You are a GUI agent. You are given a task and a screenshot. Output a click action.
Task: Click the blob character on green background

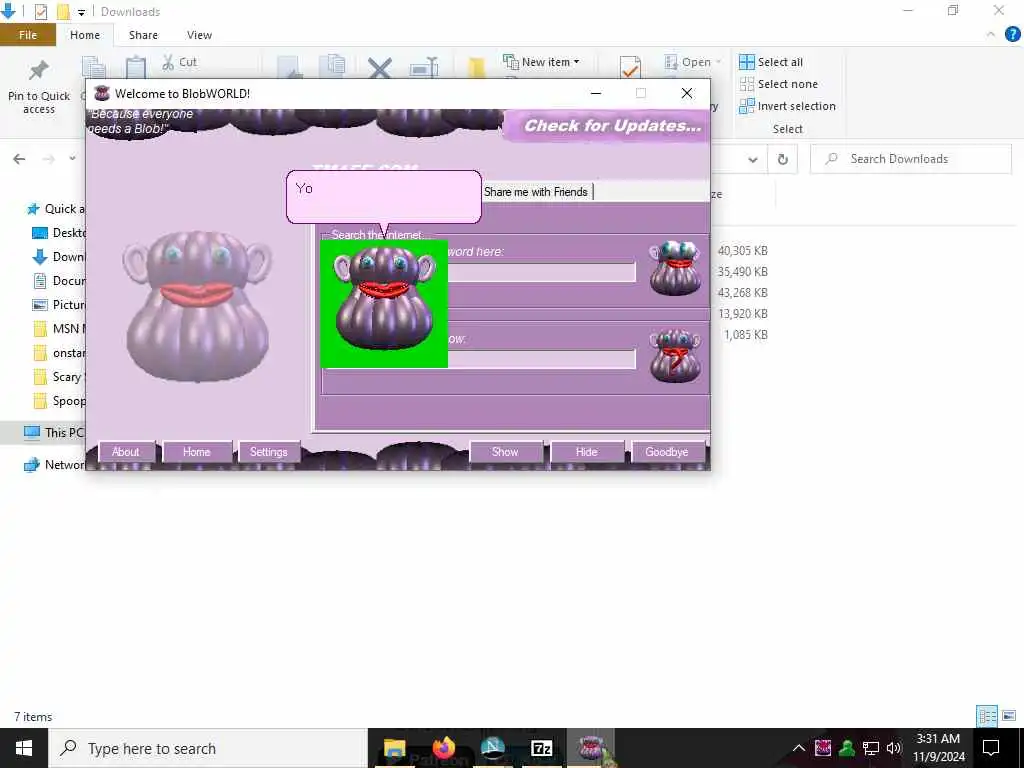384,304
